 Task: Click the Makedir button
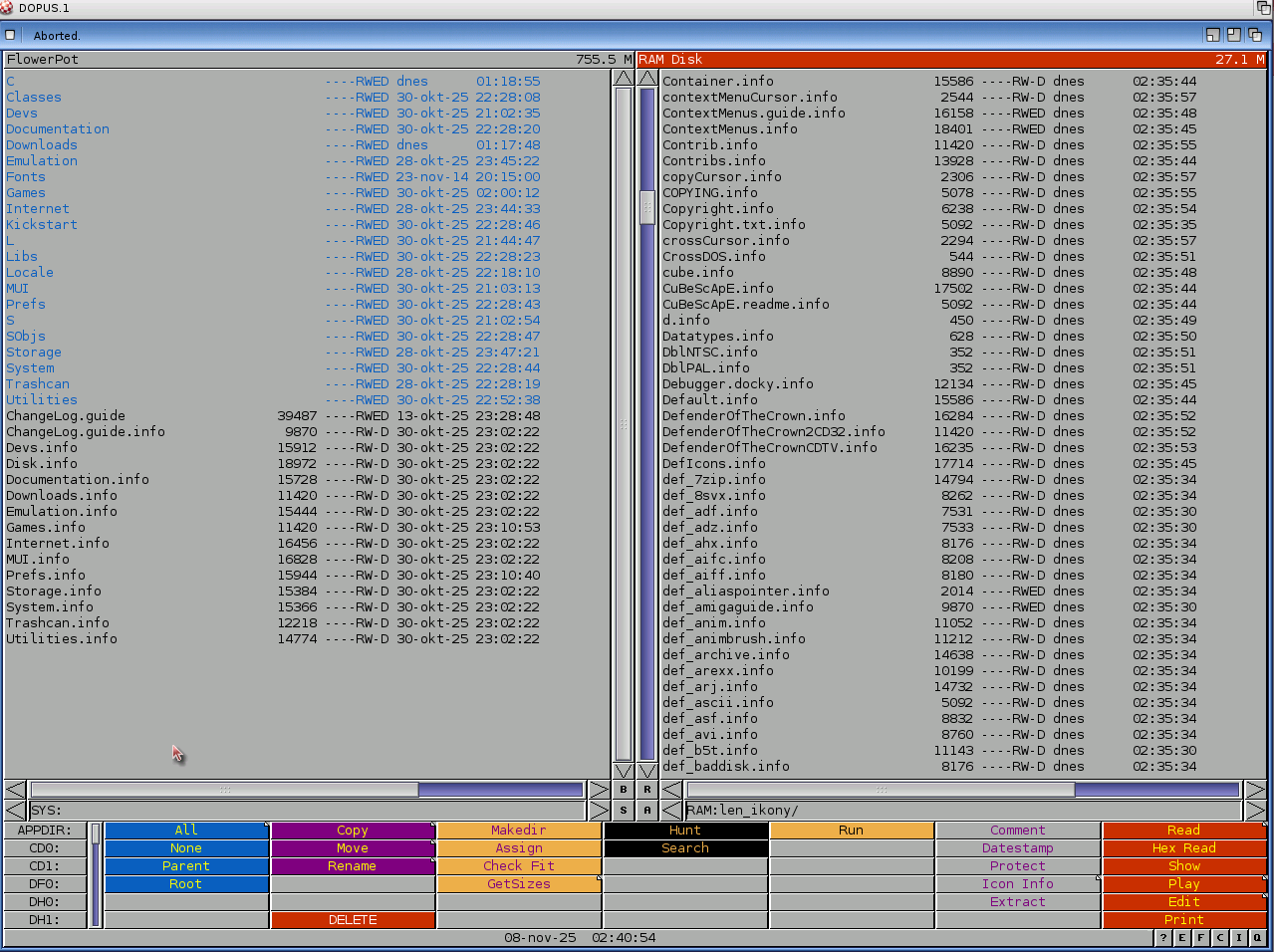click(x=518, y=831)
